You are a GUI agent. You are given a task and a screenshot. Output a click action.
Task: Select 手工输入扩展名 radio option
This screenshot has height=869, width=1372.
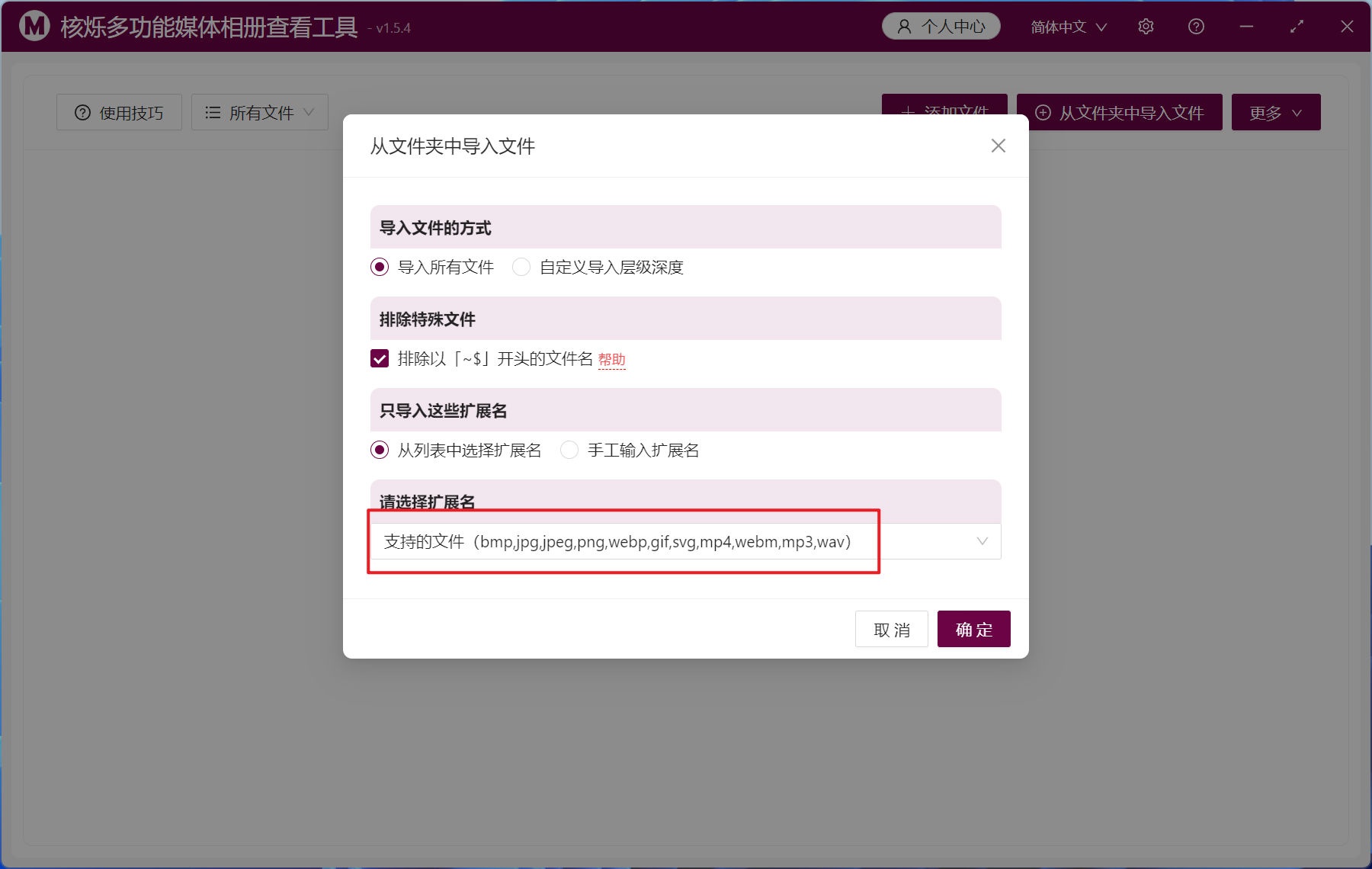pyautogui.click(x=630, y=450)
